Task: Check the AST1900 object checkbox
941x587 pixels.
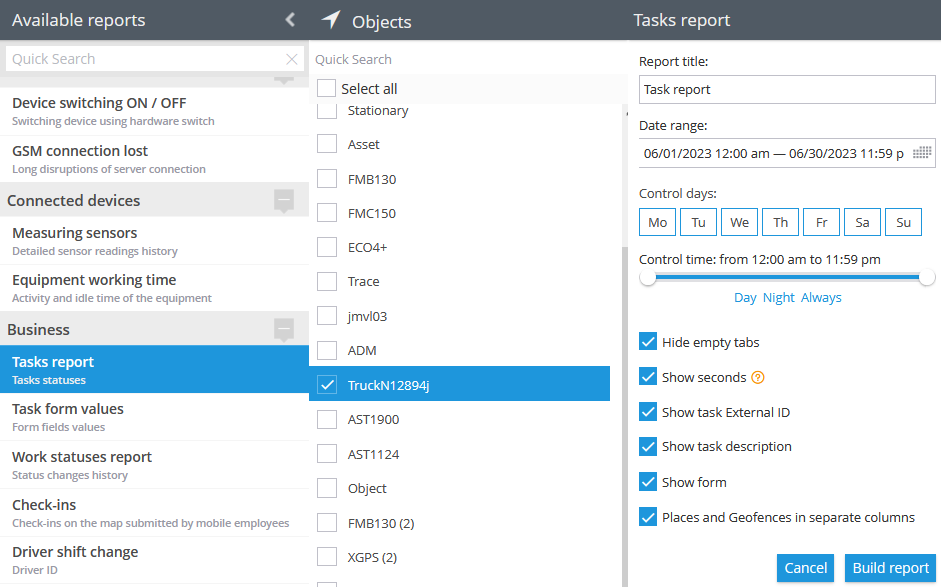Action: (x=326, y=420)
